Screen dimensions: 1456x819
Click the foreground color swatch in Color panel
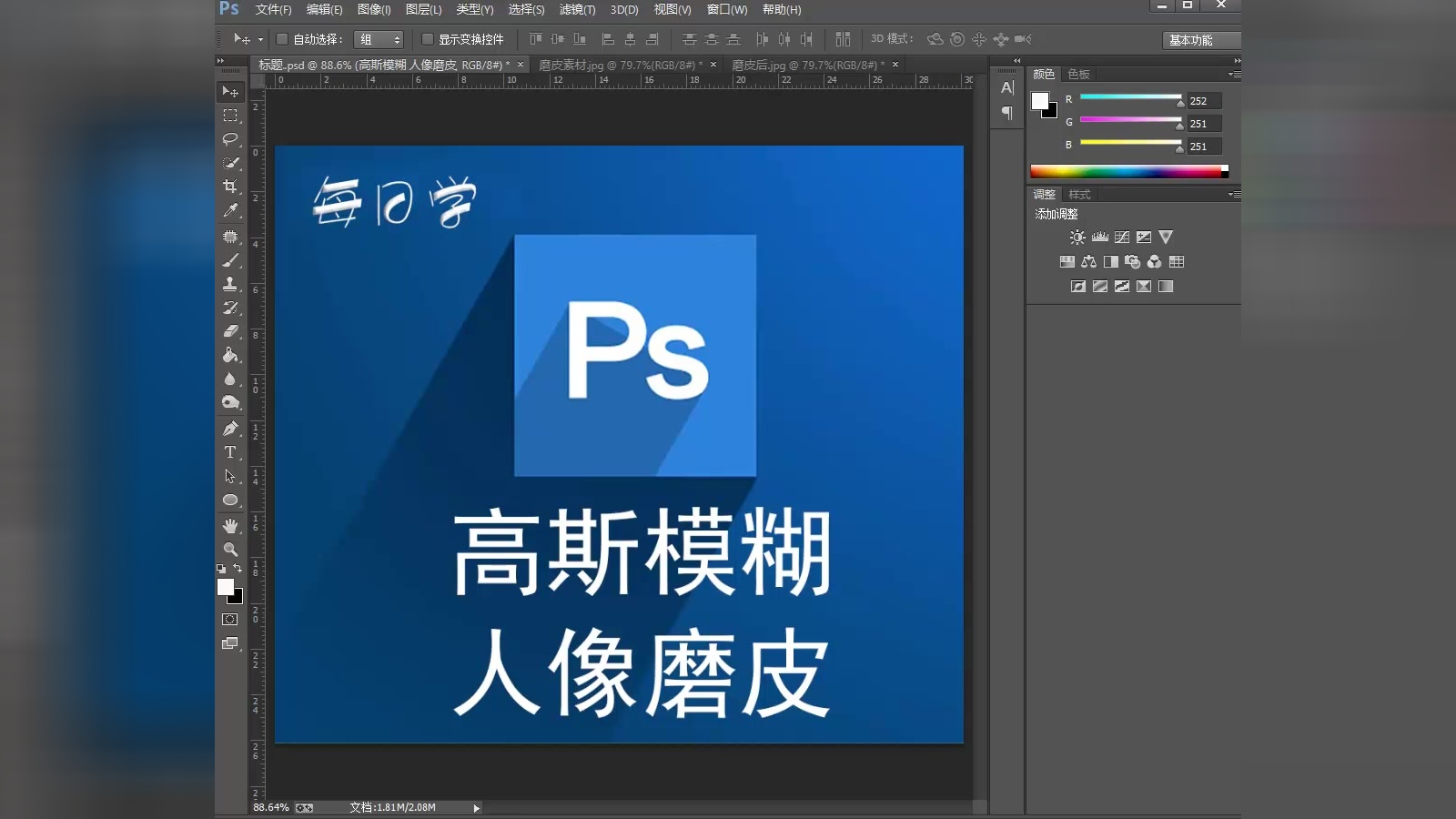[1040, 101]
